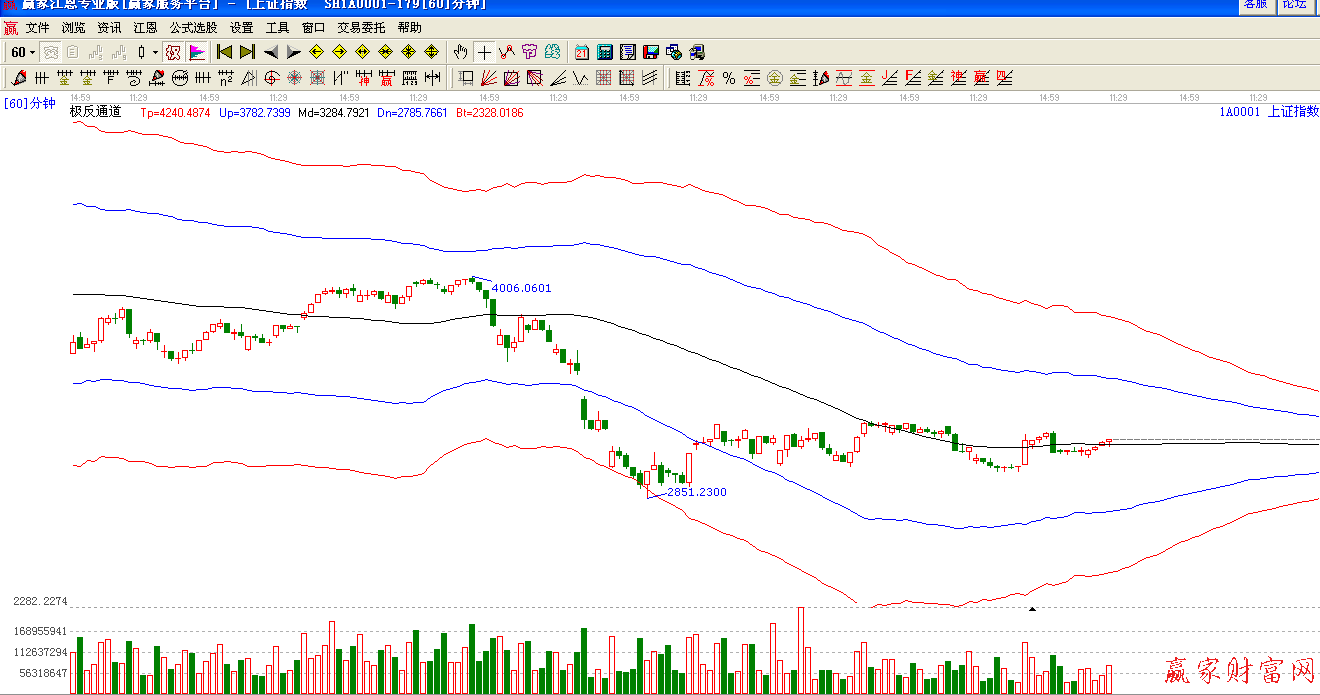This screenshot has width=1320, height=695.
Task: Open the 60 period dropdown
Action: [x=22, y=52]
